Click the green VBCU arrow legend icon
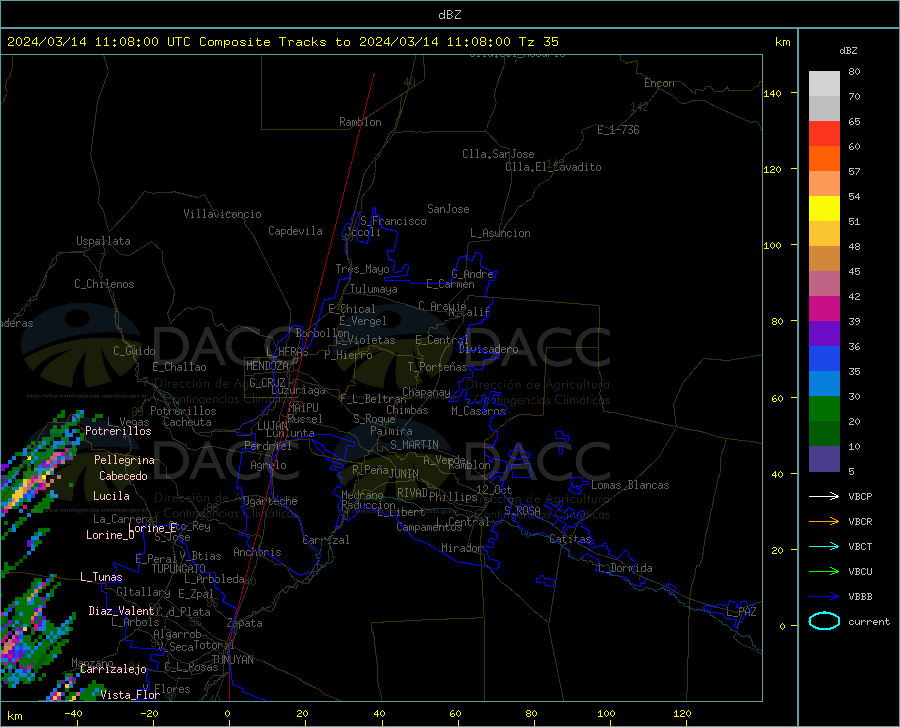 coord(824,571)
